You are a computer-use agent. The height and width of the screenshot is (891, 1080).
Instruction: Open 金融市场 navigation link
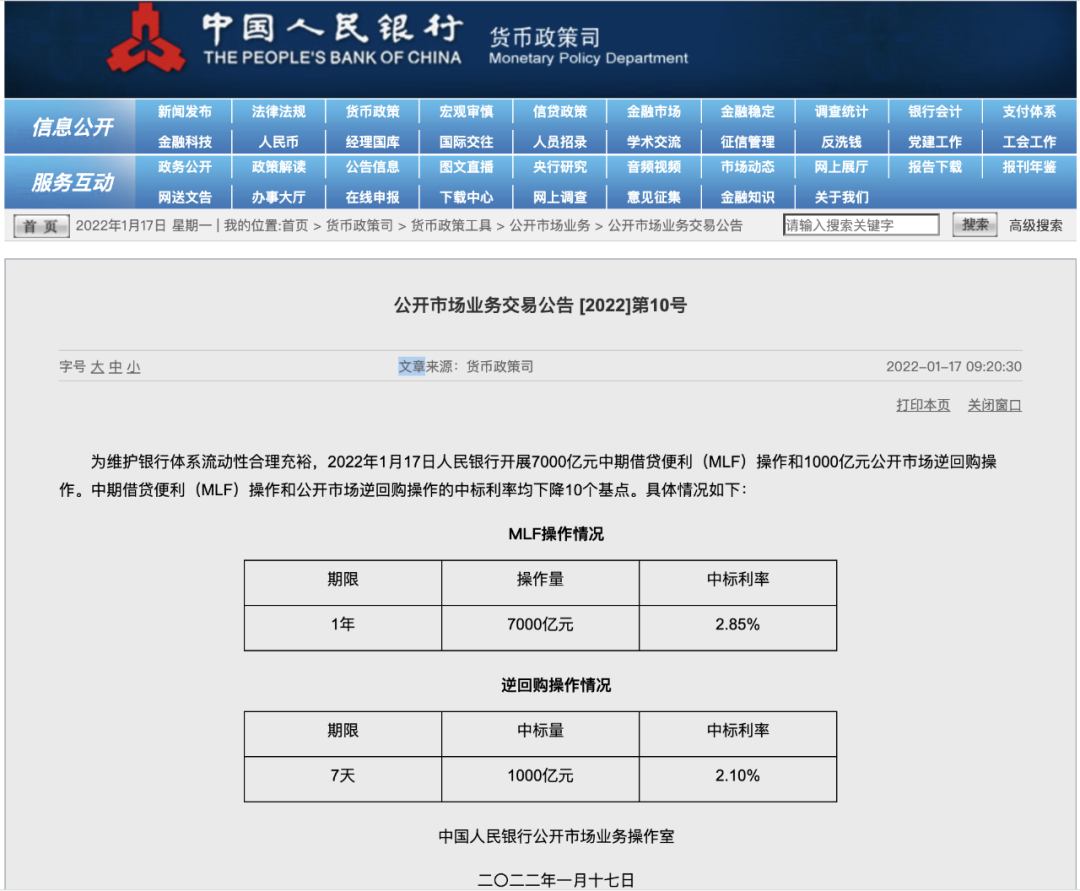tap(654, 112)
